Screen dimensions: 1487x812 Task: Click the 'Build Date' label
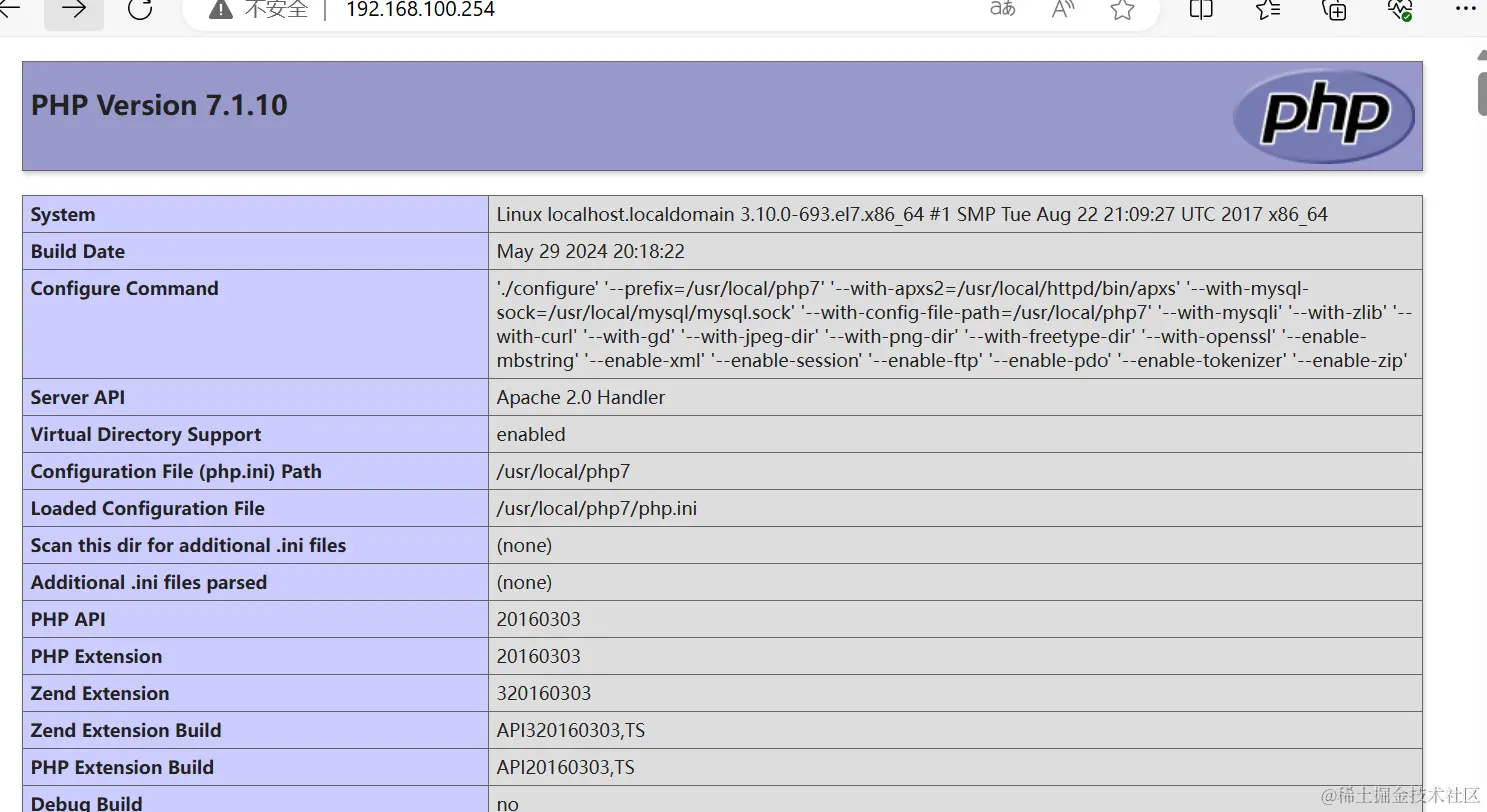point(78,251)
